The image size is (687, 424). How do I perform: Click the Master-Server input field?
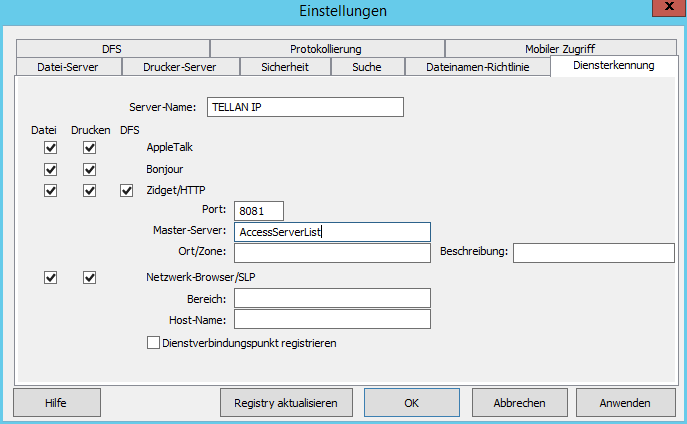coord(333,232)
